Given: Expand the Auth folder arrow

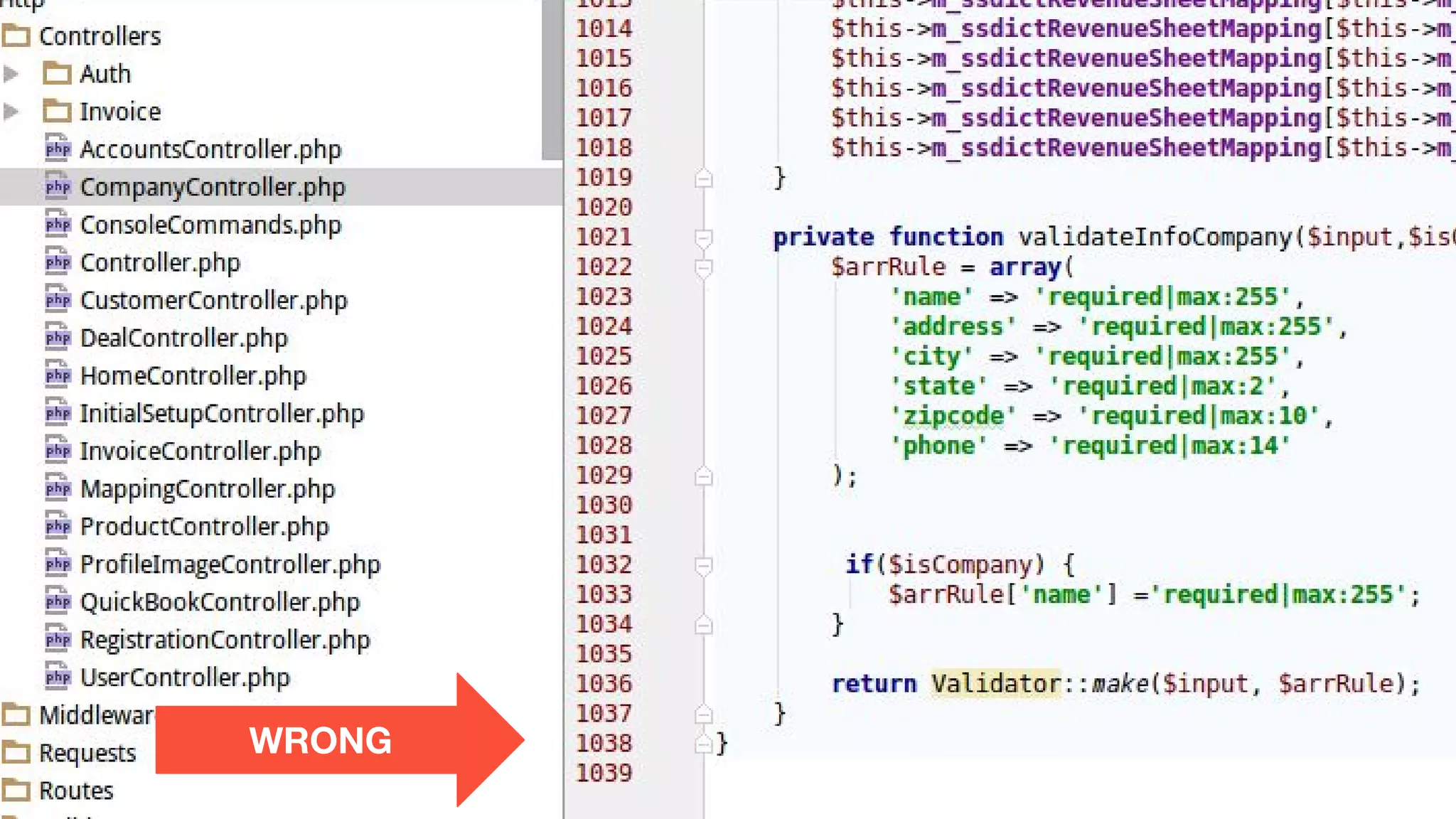Looking at the screenshot, I should [x=11, y=73].
